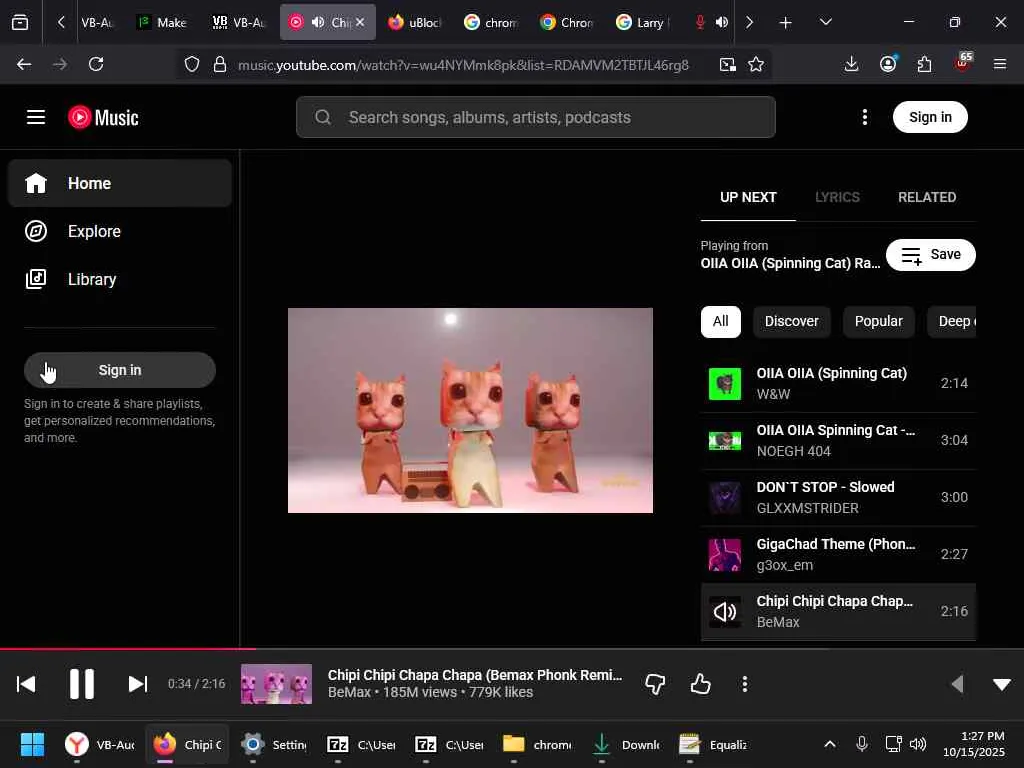
Task: Seek on the red playback progress bar
Action: point(512,649)
